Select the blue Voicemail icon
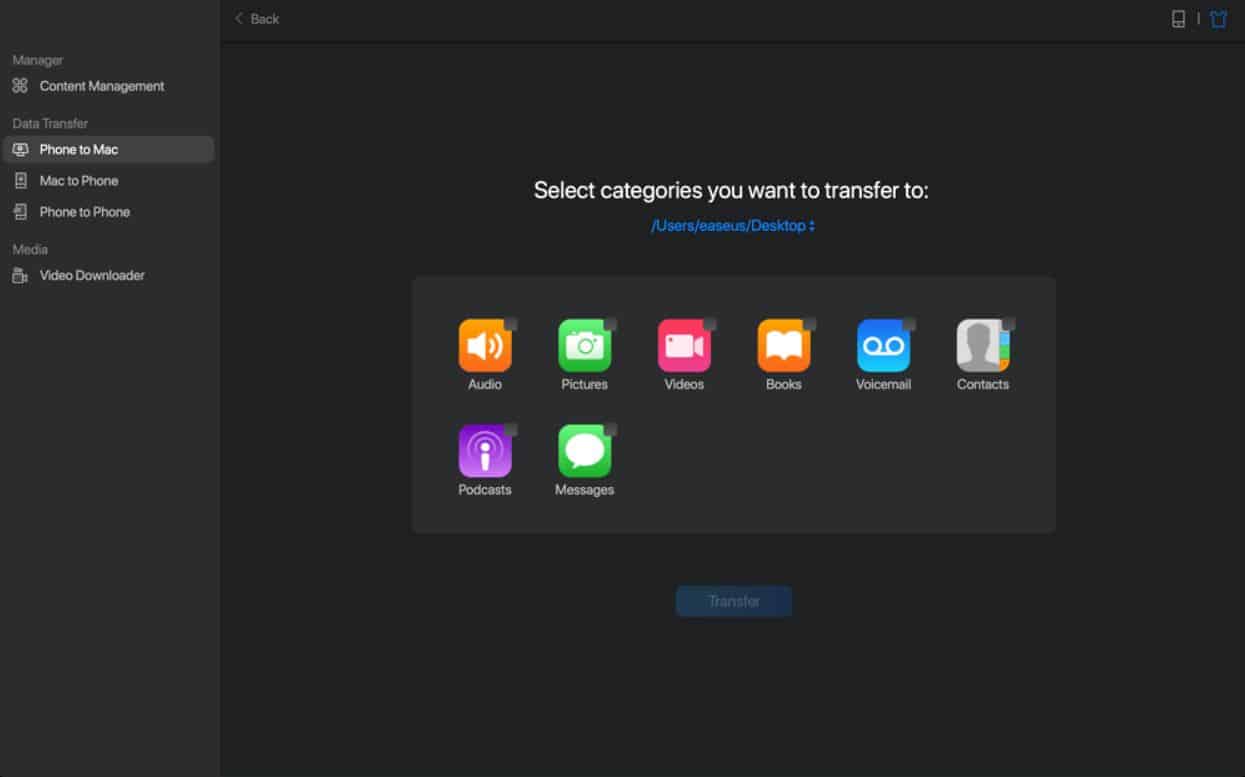Image resolution: width=1245 pixels, height=777 pixels. coord(883,346)
